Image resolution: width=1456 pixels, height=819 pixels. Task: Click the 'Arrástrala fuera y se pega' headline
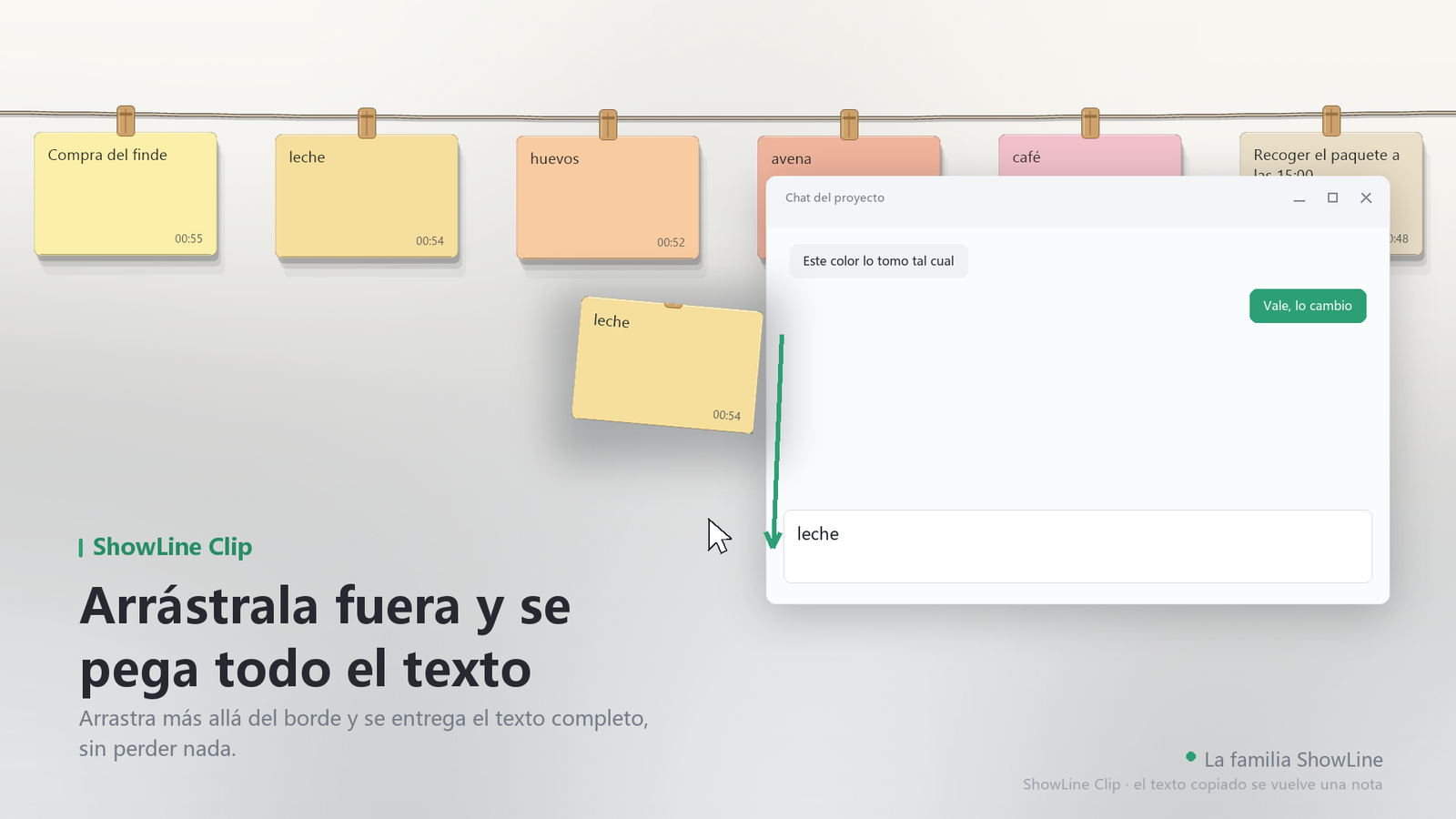[x=325, y=637]
